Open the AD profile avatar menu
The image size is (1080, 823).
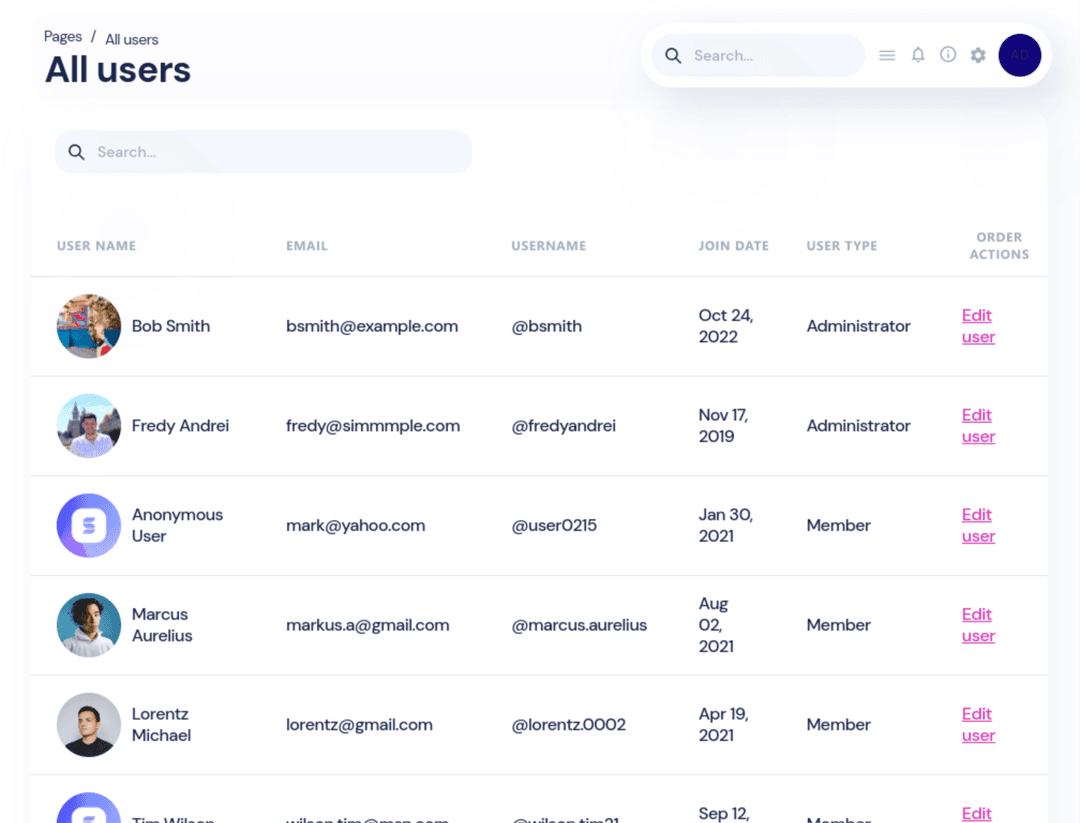[x=1020, y=55]
